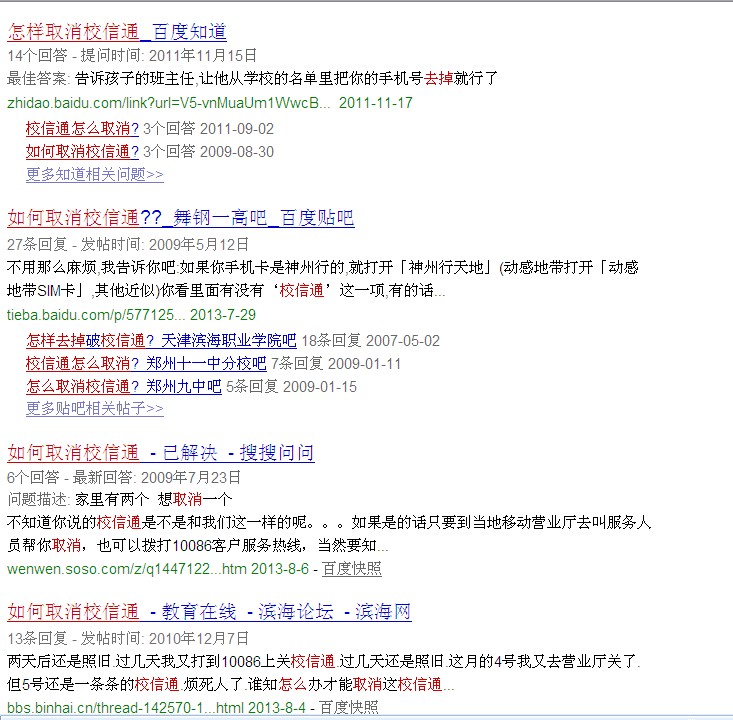Image resolution: width=733 pixels, height=720 pixels.
Task: Click 校信通怎么取消? link with 3个回答 2011-09-02
Action: click(82, 128)
